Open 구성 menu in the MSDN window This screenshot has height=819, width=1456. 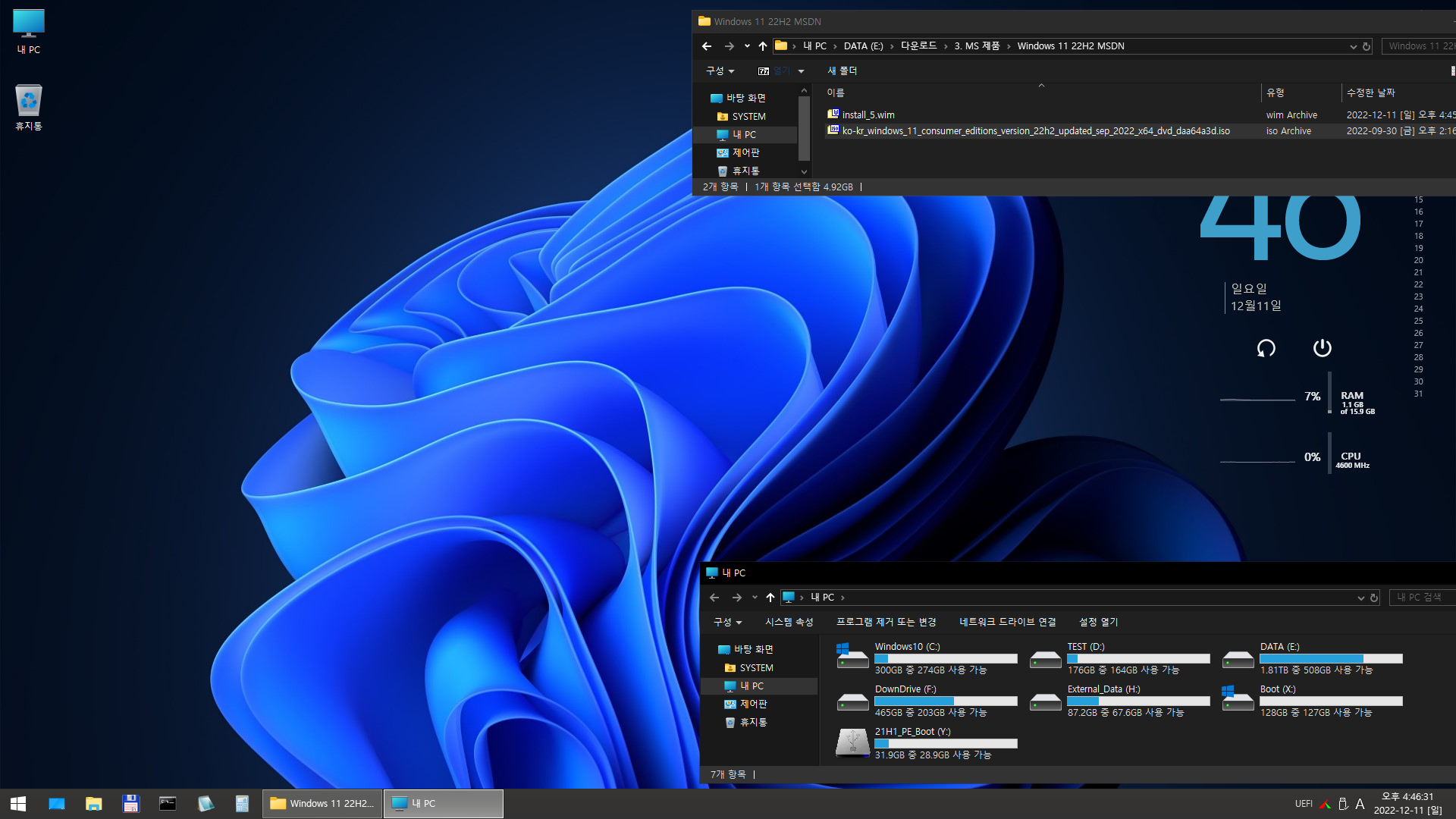tap(720, 71)
